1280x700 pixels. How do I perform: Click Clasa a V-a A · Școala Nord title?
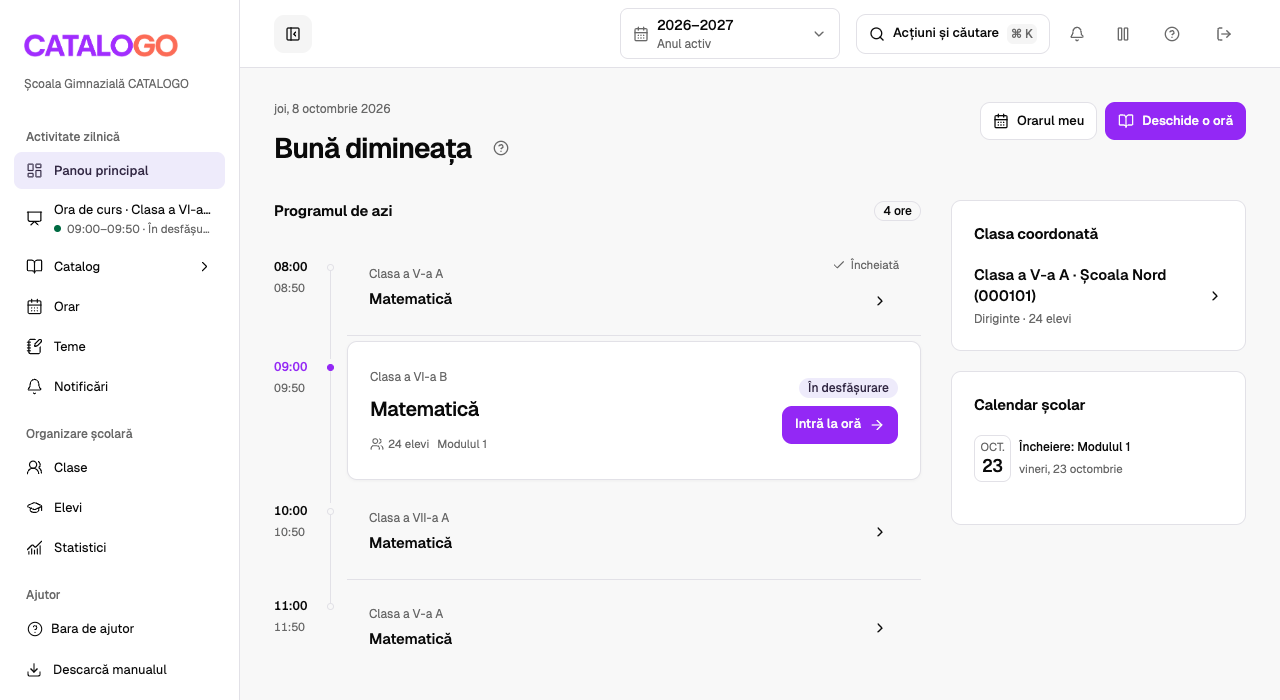[1070, 285]
